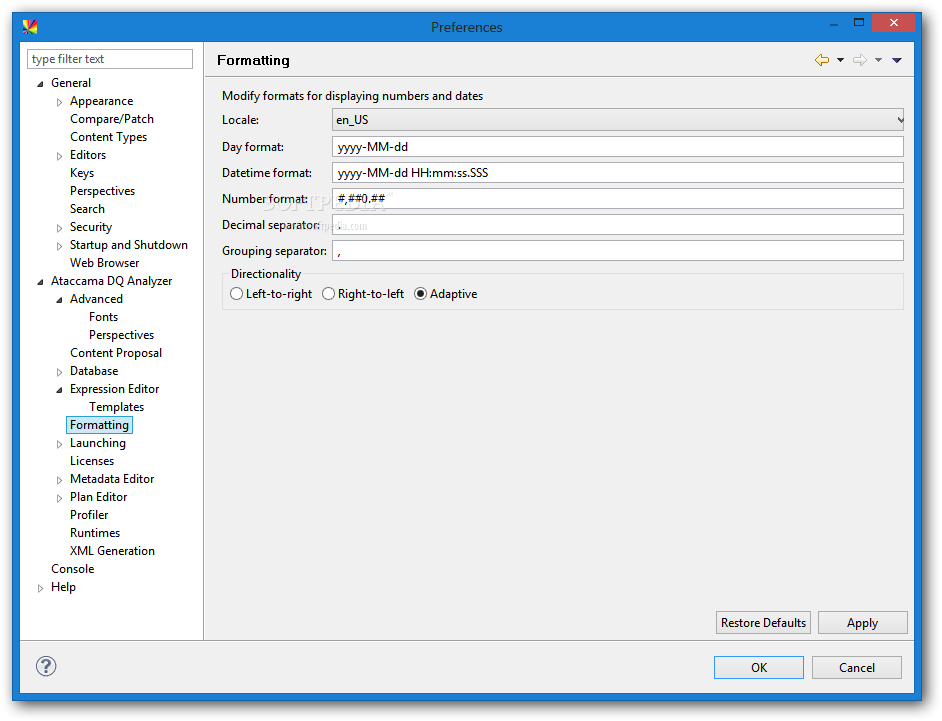The image size is (942, 721).
Task: Select Console in the tree
Action: (73, 569)
